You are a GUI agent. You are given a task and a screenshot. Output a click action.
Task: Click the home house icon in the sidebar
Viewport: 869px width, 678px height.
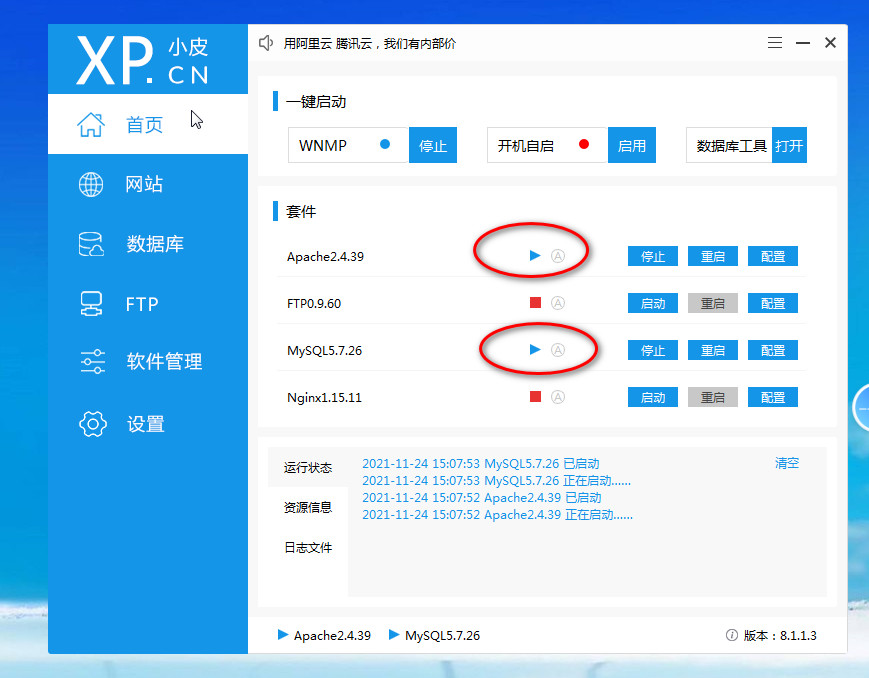91,124
